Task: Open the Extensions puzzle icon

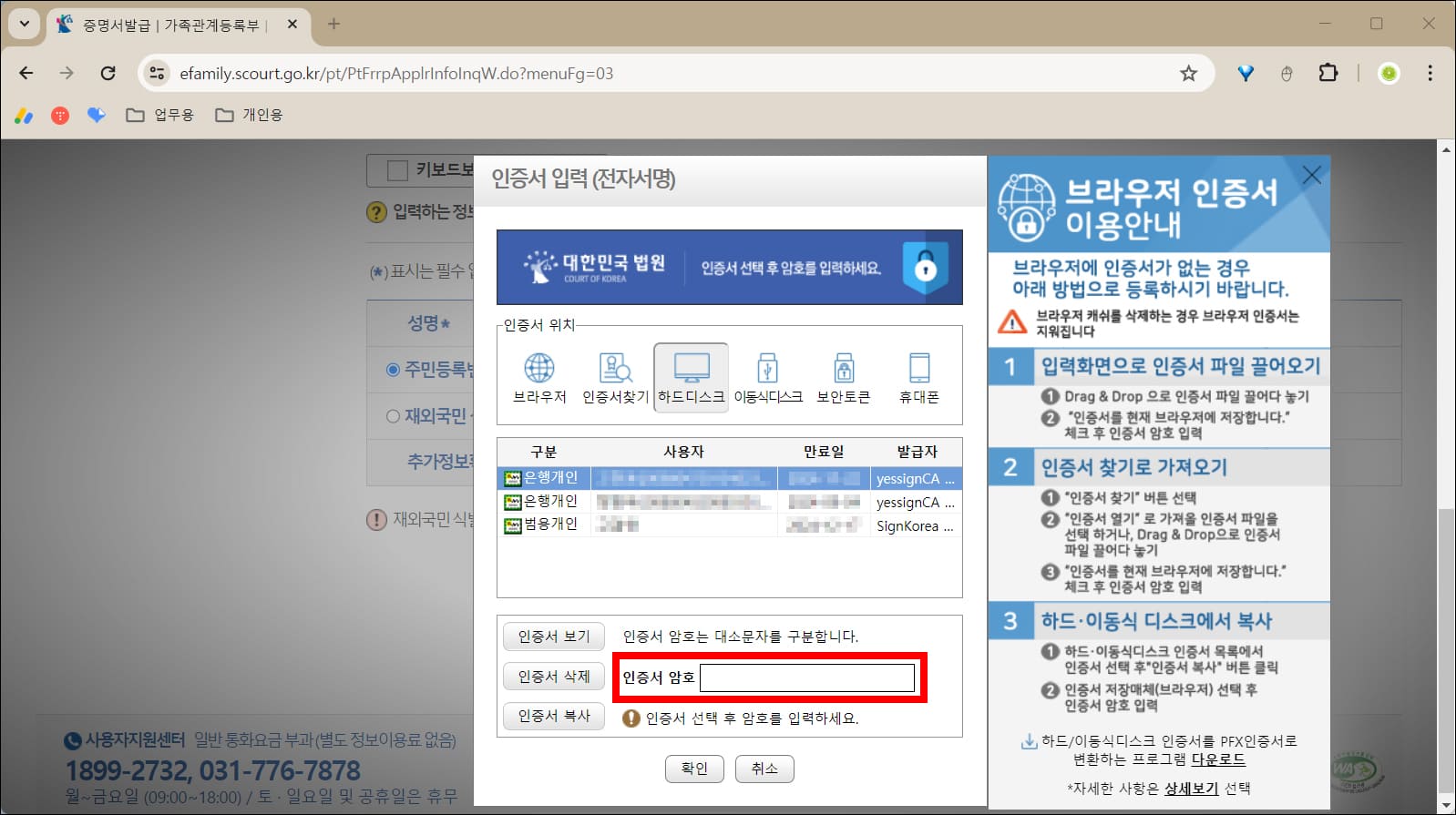Action: (x=1328, y=73)
